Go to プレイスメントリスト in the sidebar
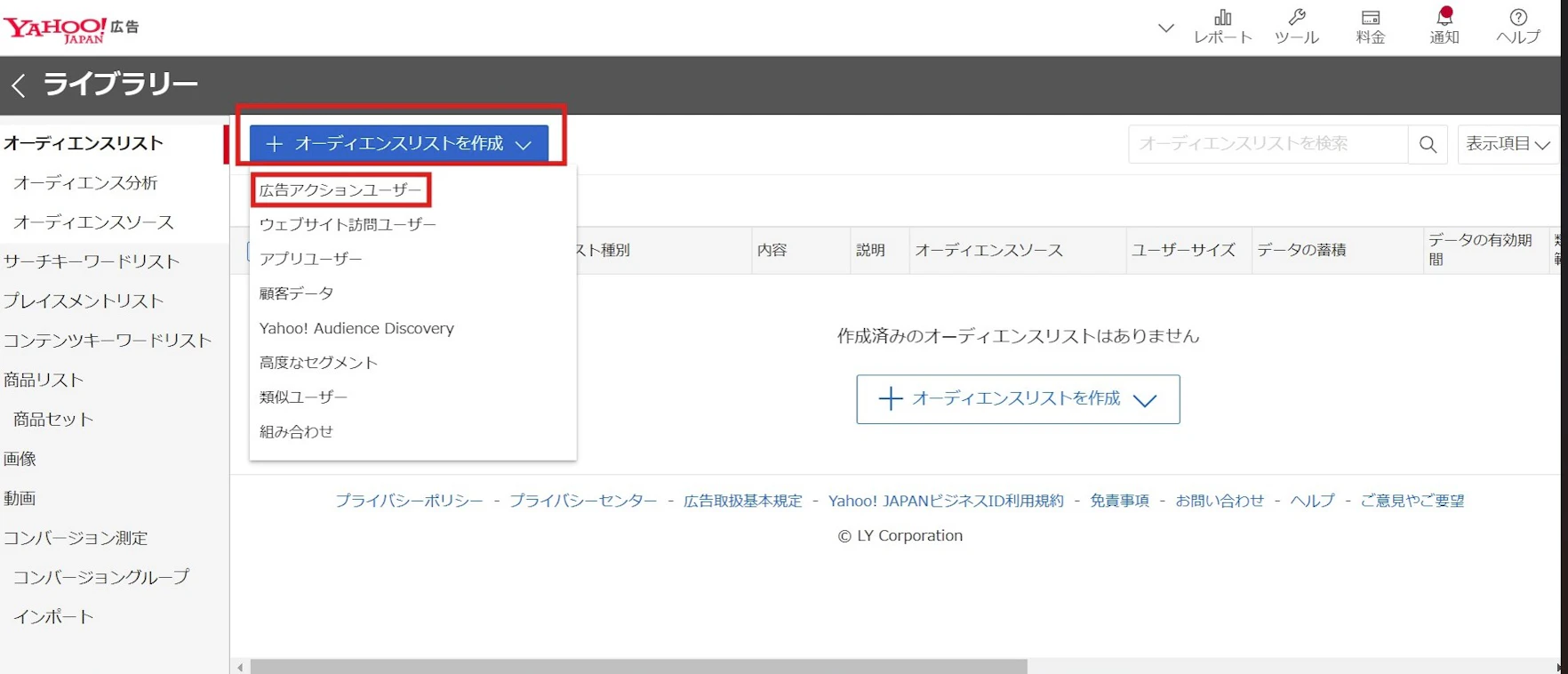 [x=84, y=301]
